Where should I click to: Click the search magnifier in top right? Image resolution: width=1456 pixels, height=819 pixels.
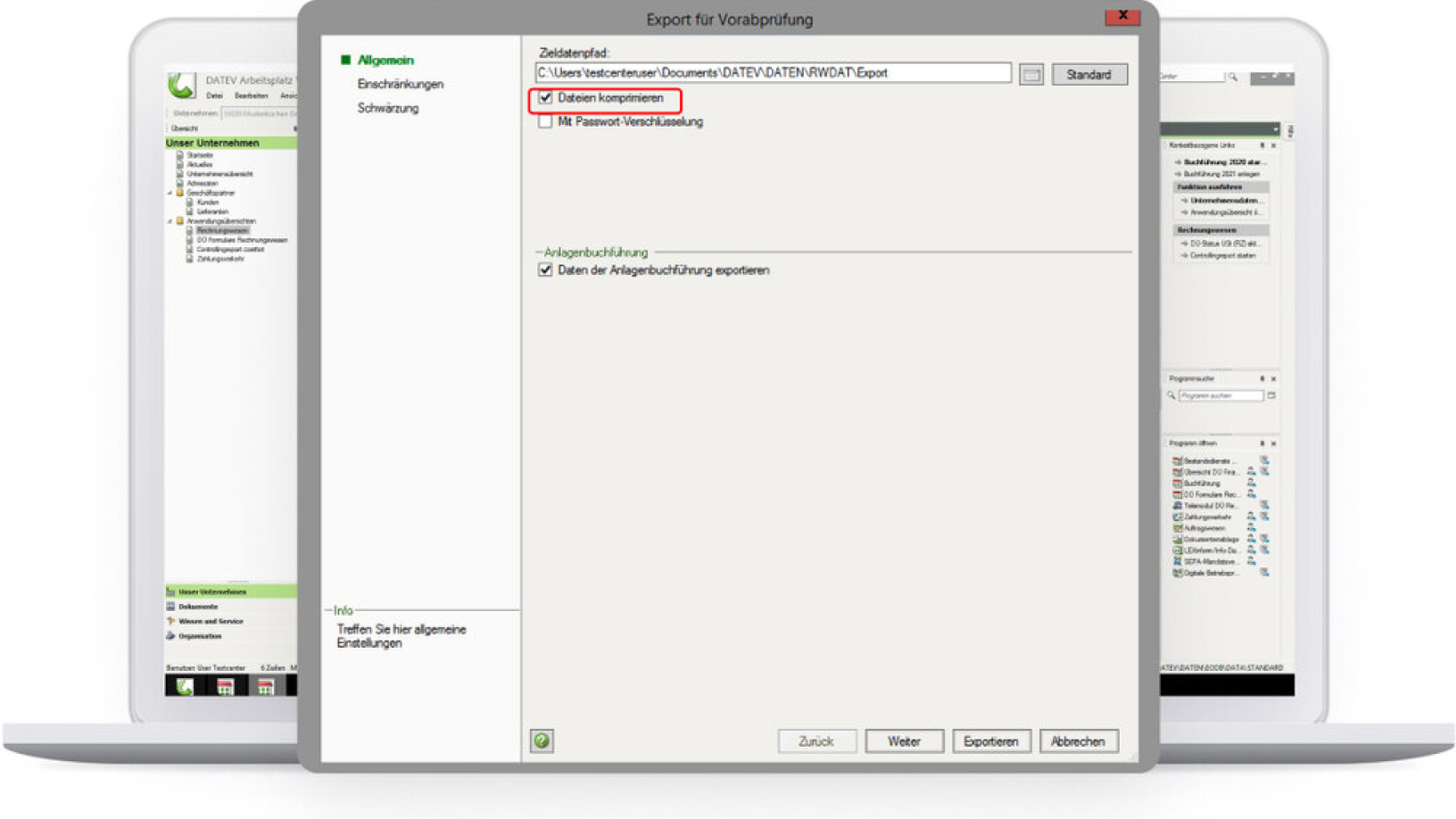click(x=1234, y=78)
